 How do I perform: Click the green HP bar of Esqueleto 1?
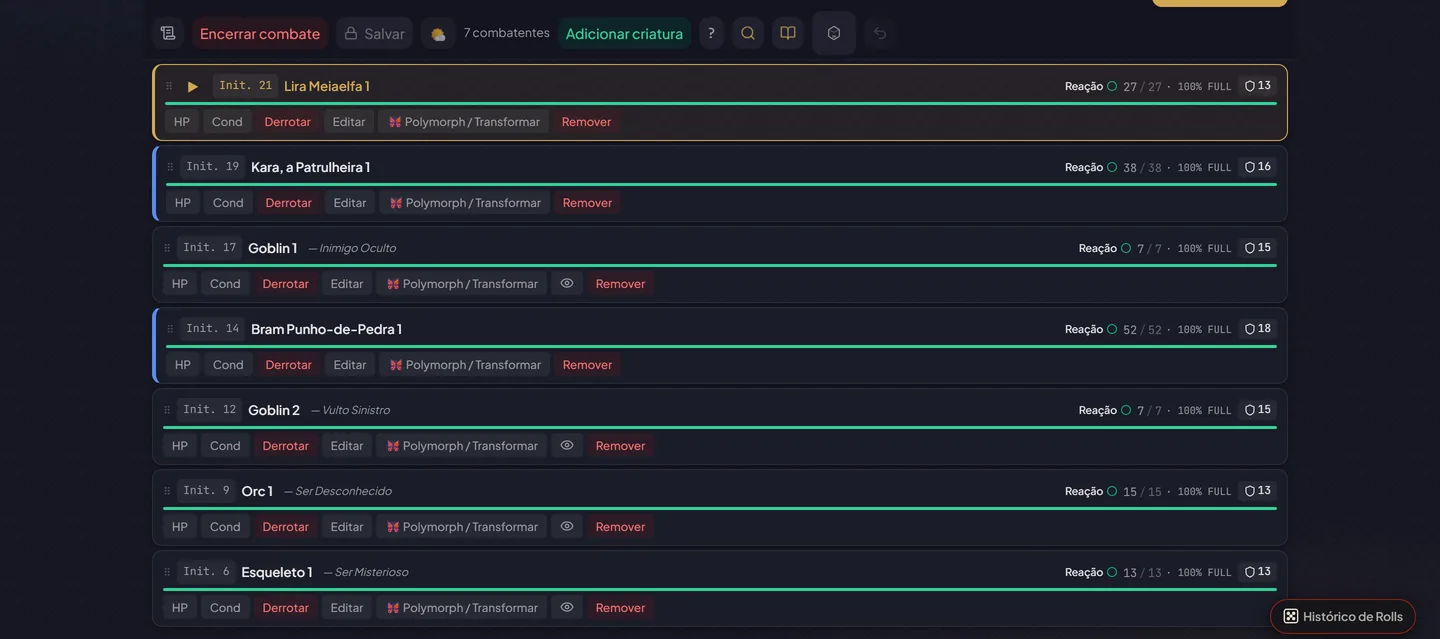[x=720, y=589]
